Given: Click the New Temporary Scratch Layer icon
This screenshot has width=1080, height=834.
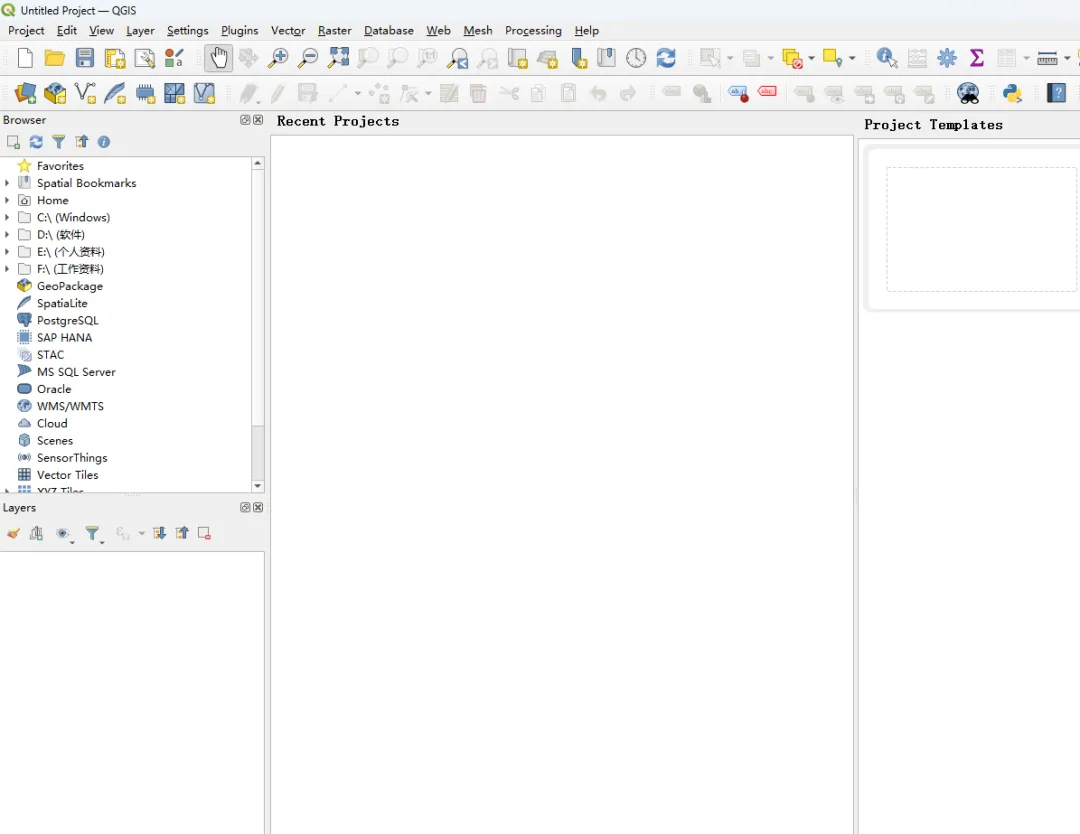Looking at the screenshot, I should coord(145,93).
